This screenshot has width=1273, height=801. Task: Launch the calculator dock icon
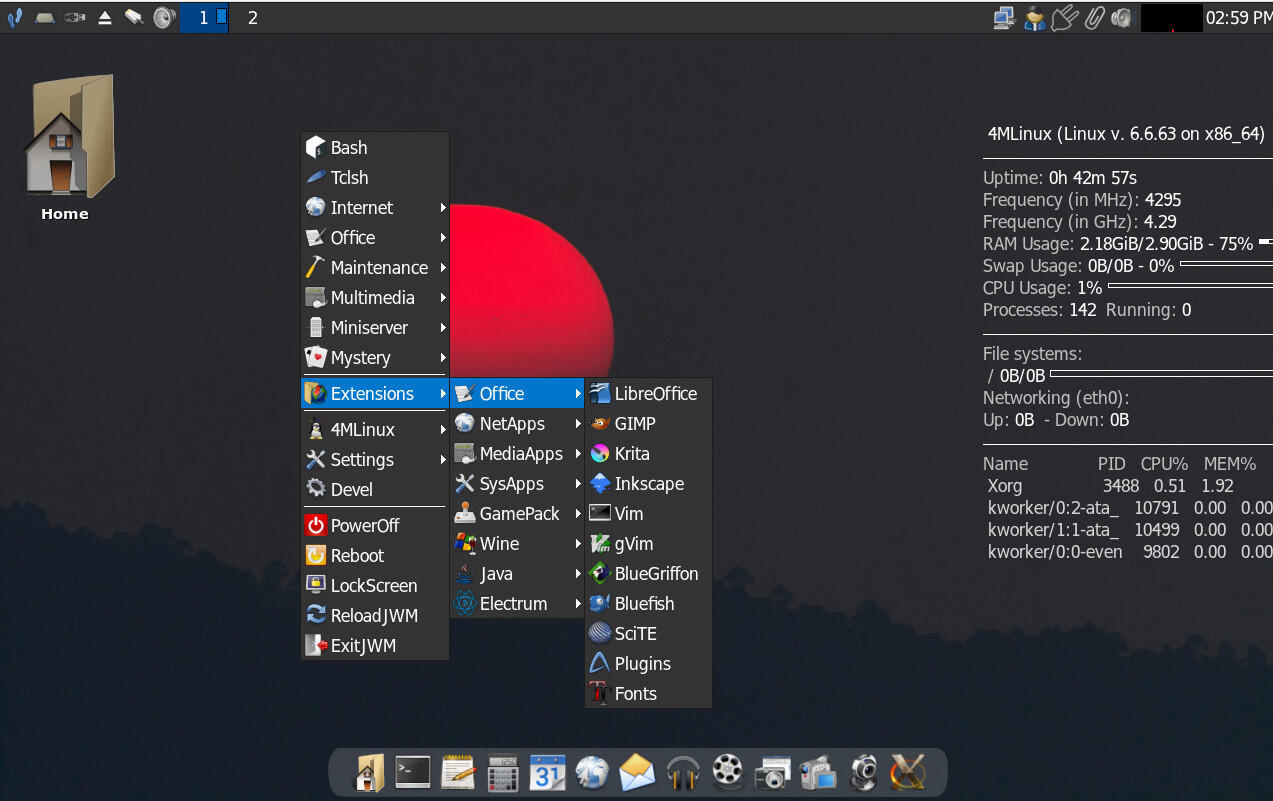coord(502,773)
